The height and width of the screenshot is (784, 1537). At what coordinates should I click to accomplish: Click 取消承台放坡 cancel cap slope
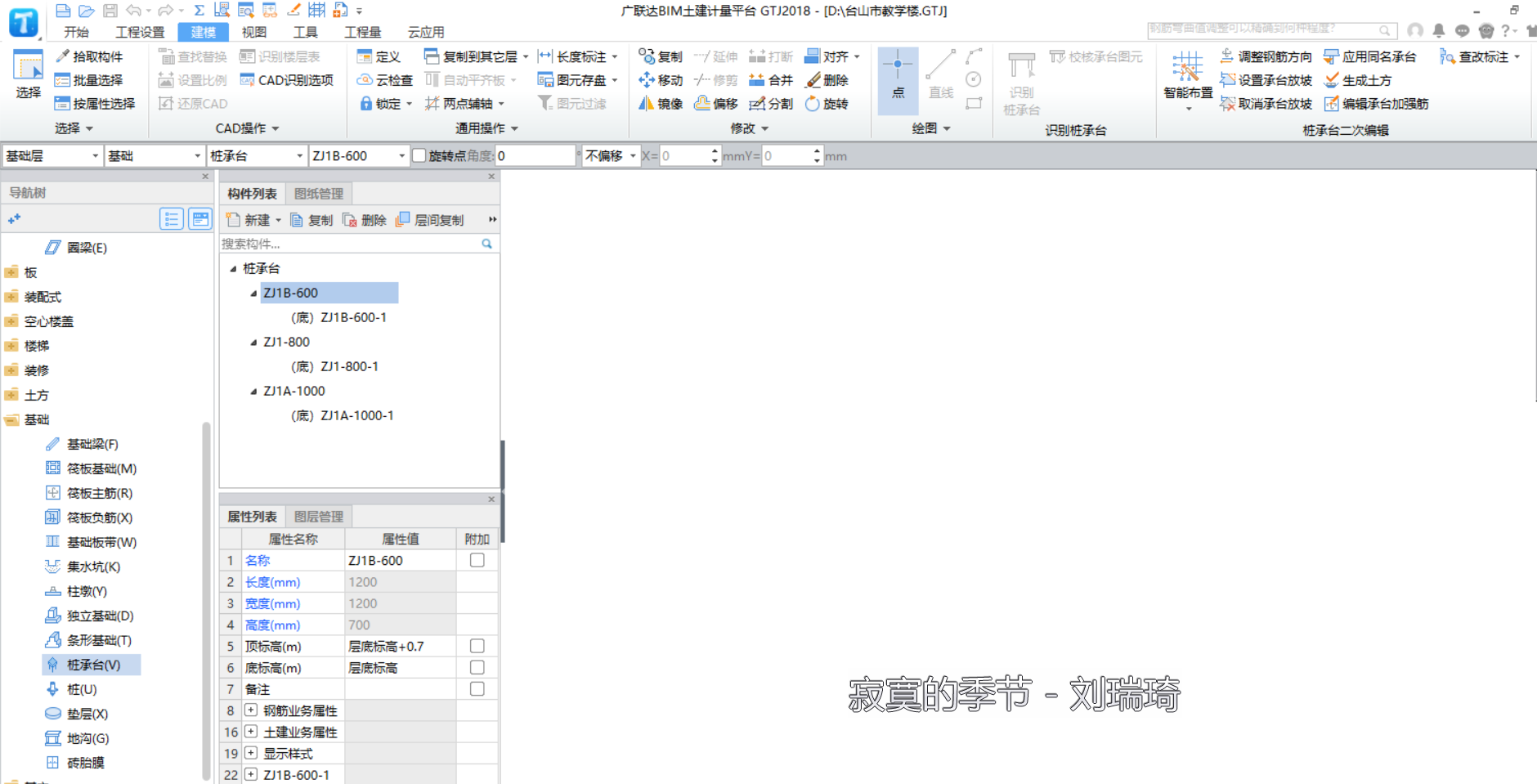click(1266, 104)
